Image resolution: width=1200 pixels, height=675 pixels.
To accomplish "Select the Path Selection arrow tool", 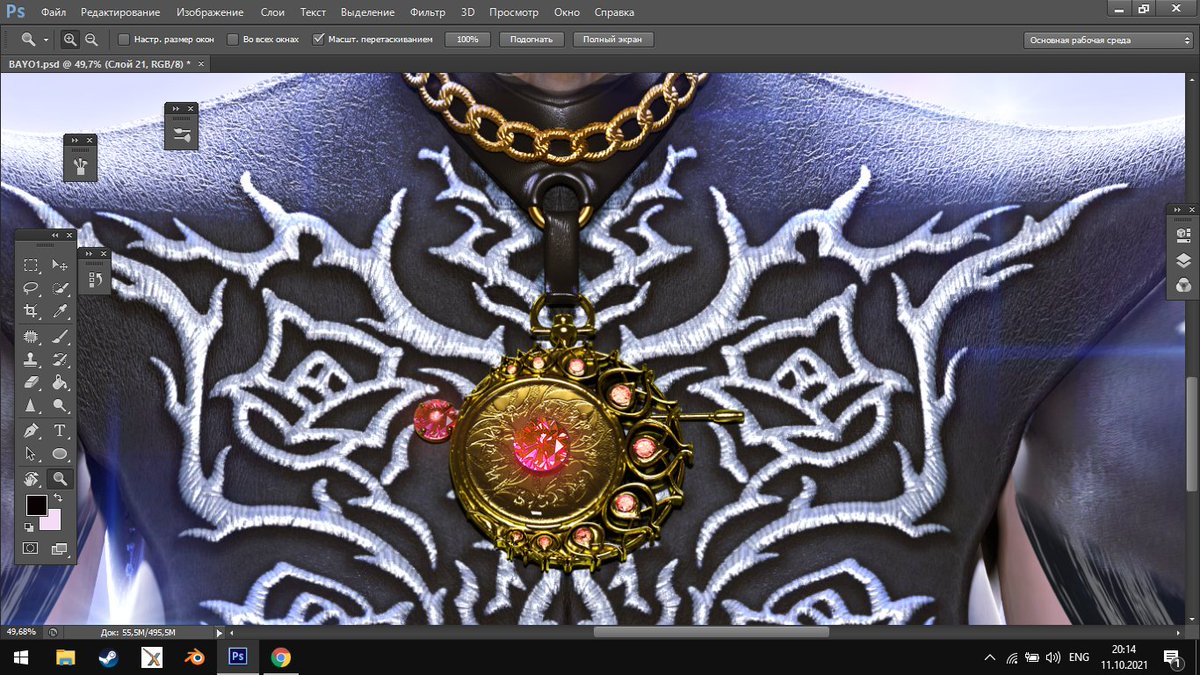I will coord(31,454).
